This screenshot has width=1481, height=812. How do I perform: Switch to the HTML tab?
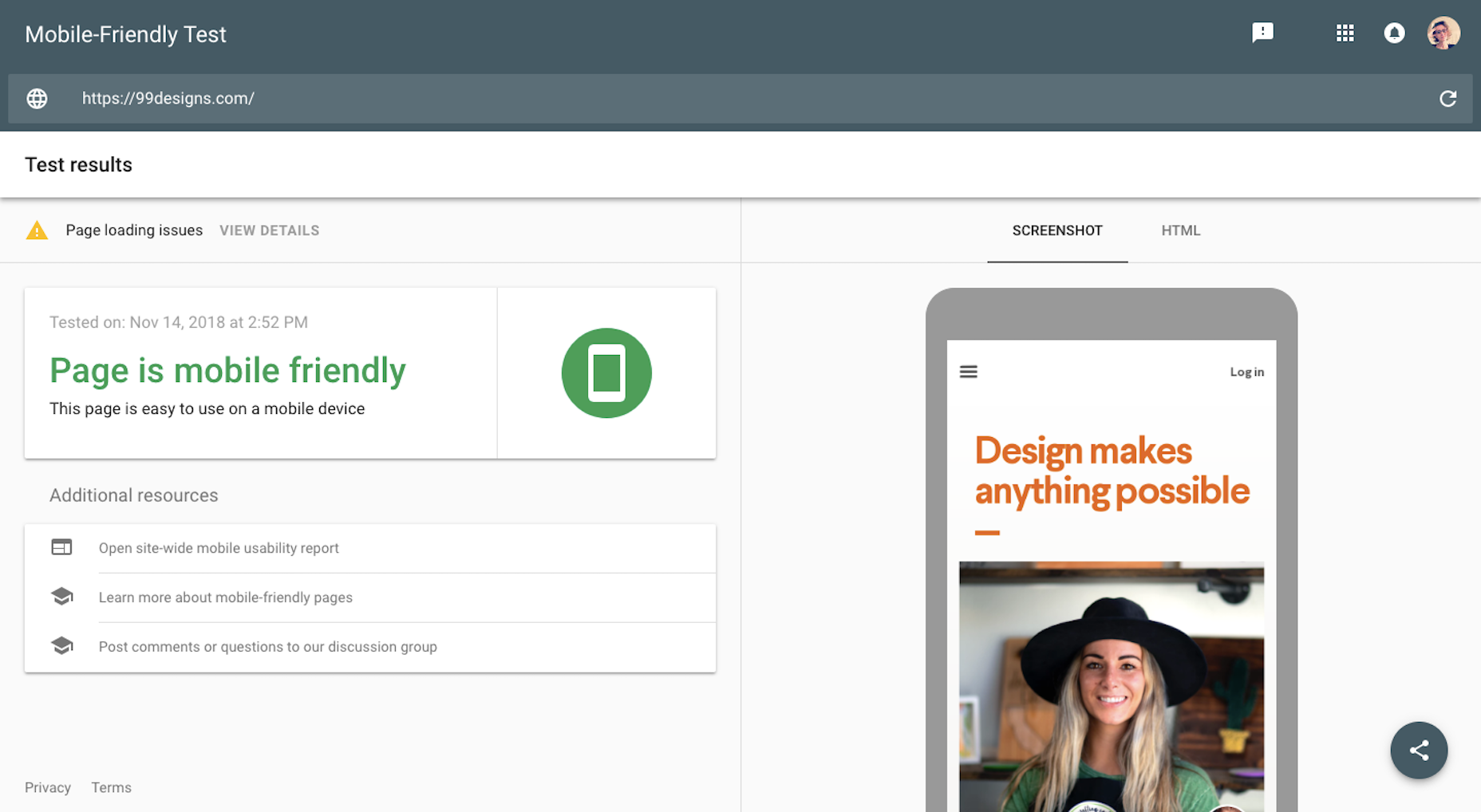pos(1180,231)
